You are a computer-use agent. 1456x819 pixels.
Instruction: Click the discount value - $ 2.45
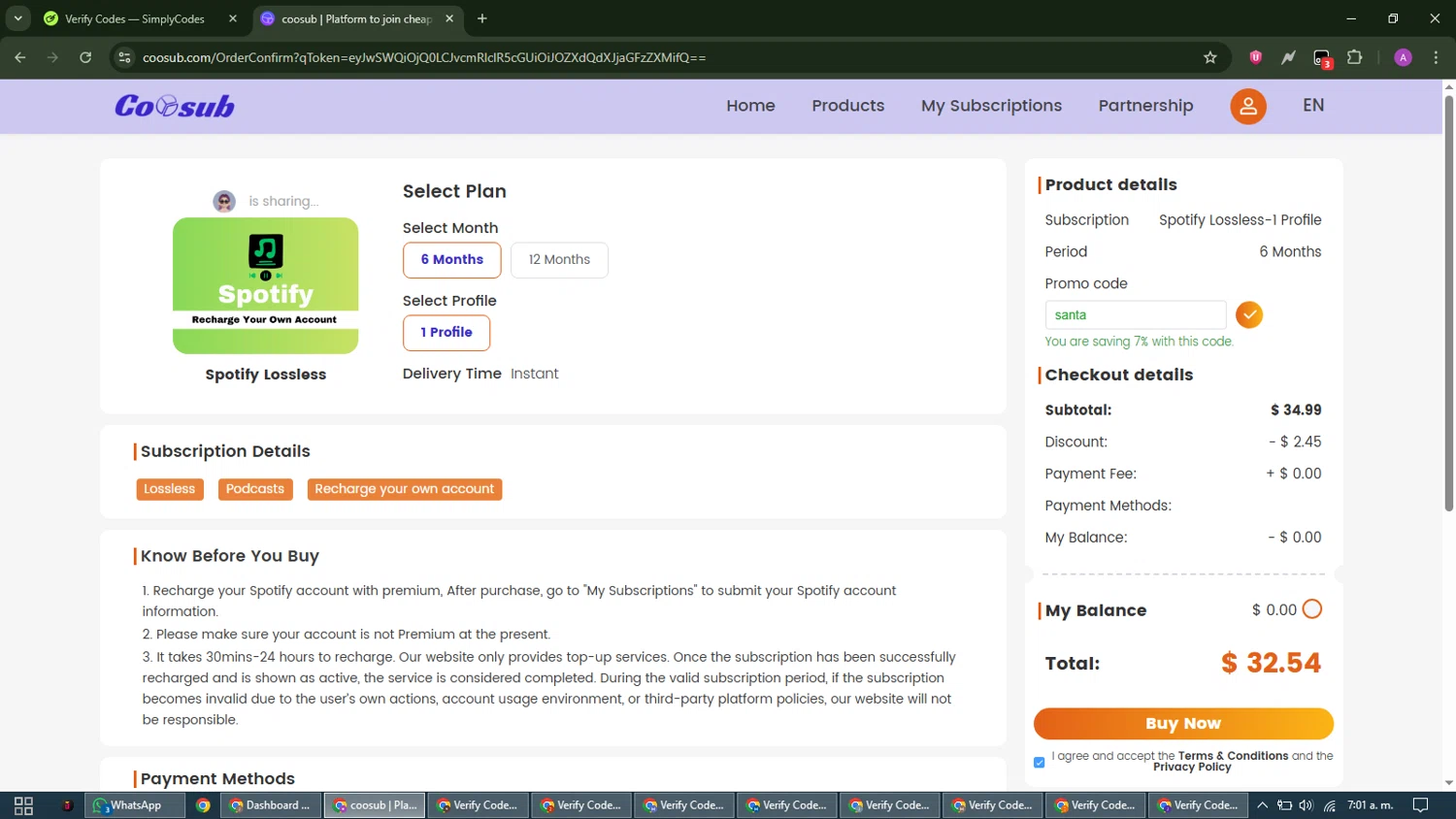tap(1295, 442)
